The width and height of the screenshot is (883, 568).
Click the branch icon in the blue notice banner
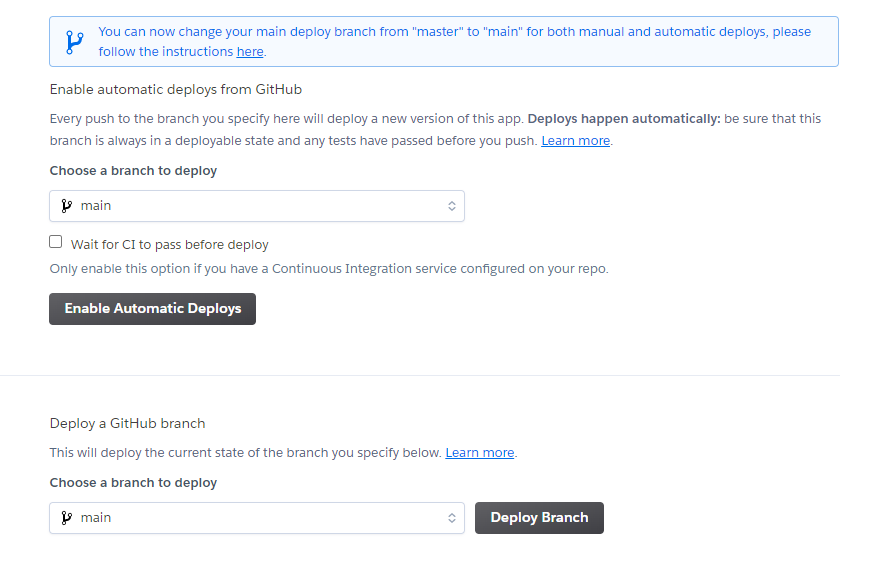point(74,42)
